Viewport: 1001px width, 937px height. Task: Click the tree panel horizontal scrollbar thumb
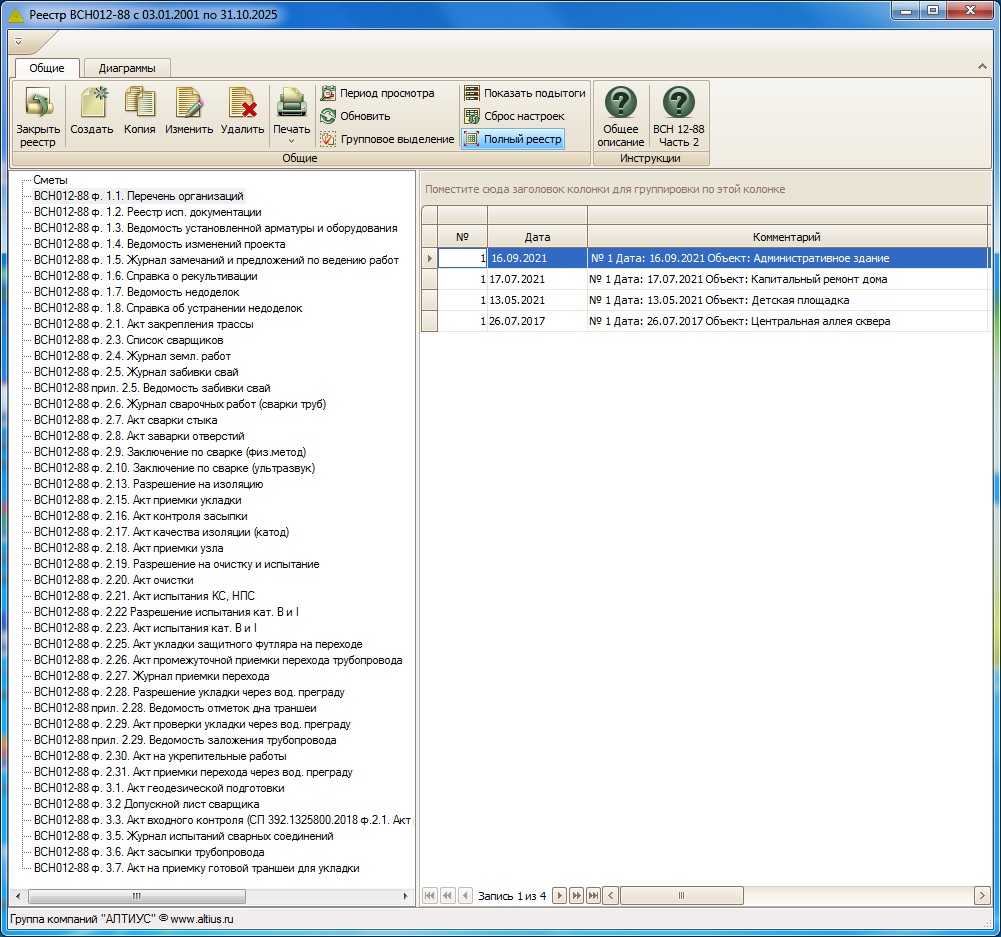point(137,896)
